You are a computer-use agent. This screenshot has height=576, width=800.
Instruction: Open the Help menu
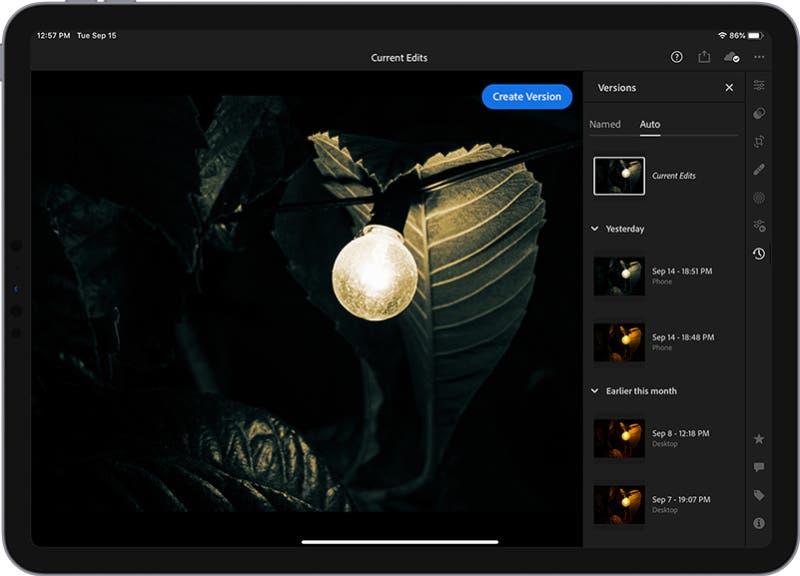676,58
